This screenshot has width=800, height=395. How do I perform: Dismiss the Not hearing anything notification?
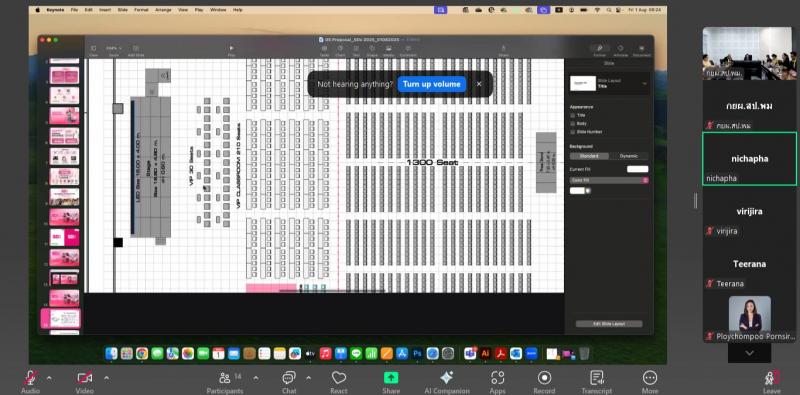tap(479, 84)
